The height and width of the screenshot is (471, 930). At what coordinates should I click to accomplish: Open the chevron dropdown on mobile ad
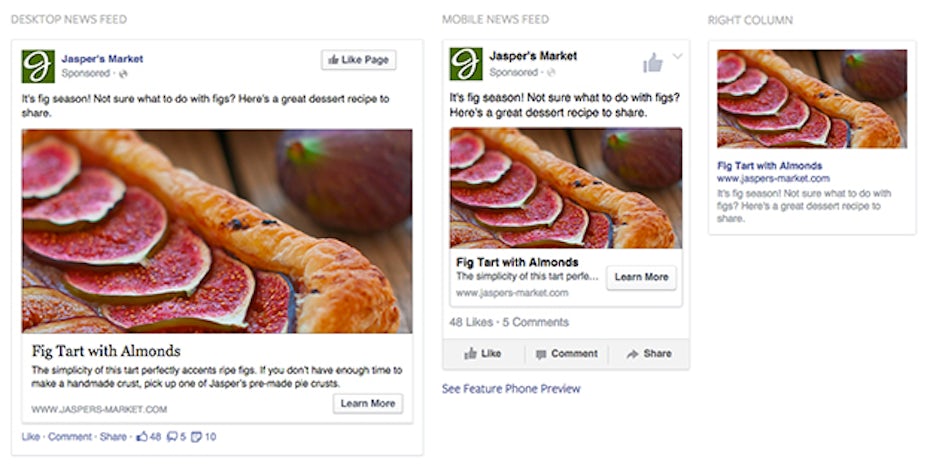(677, 57)
